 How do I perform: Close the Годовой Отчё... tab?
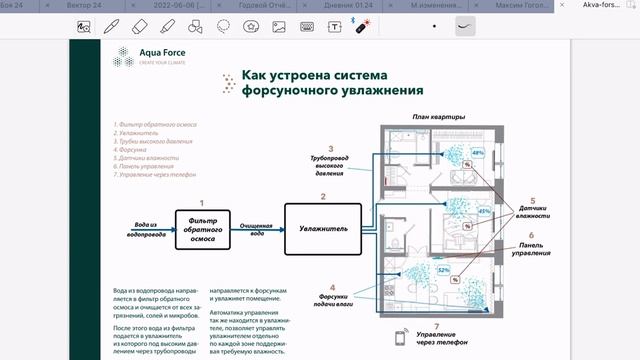219,5
